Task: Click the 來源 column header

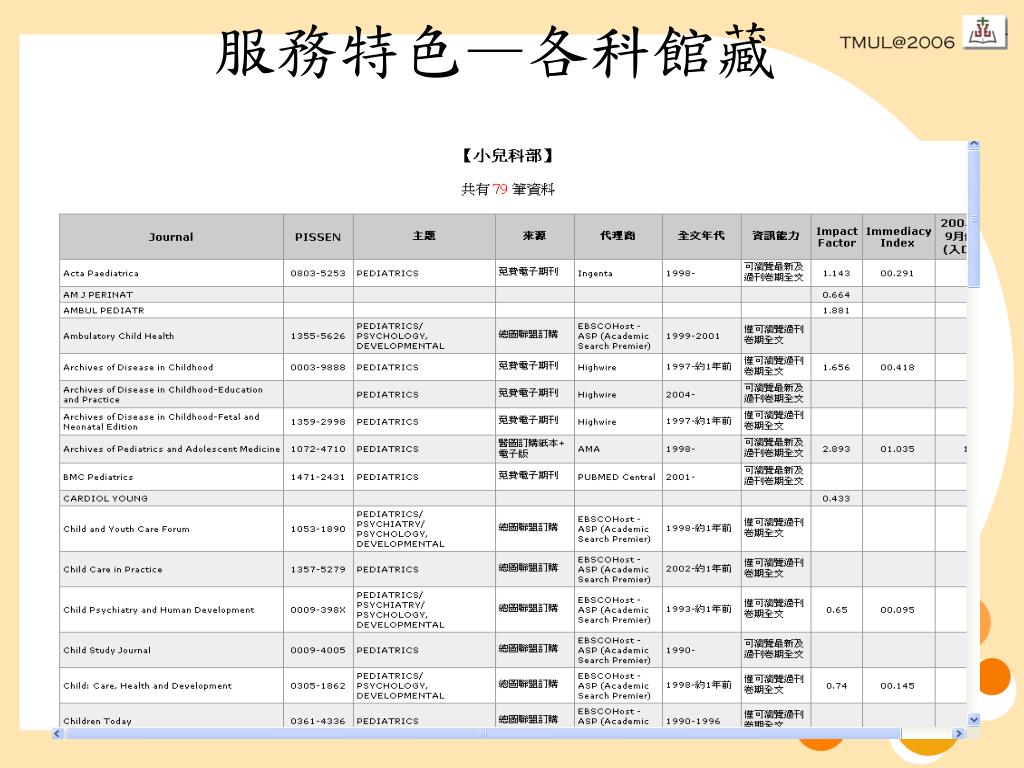Action: tap(534, 236)
